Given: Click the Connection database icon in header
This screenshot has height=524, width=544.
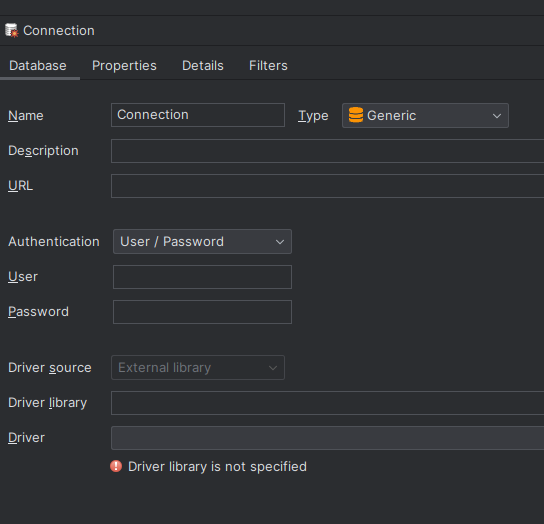Looking at the screenshot, I should [x=11, y=31].
